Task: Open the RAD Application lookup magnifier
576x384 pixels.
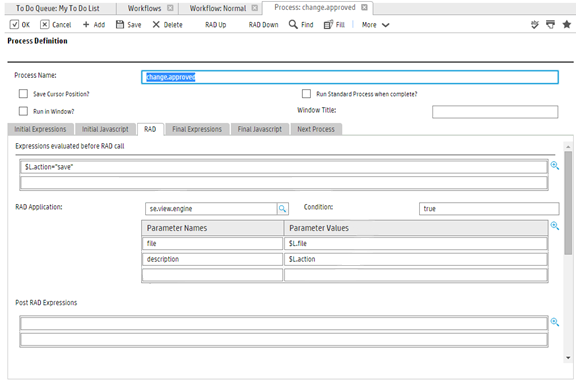Action: point(282,209)
